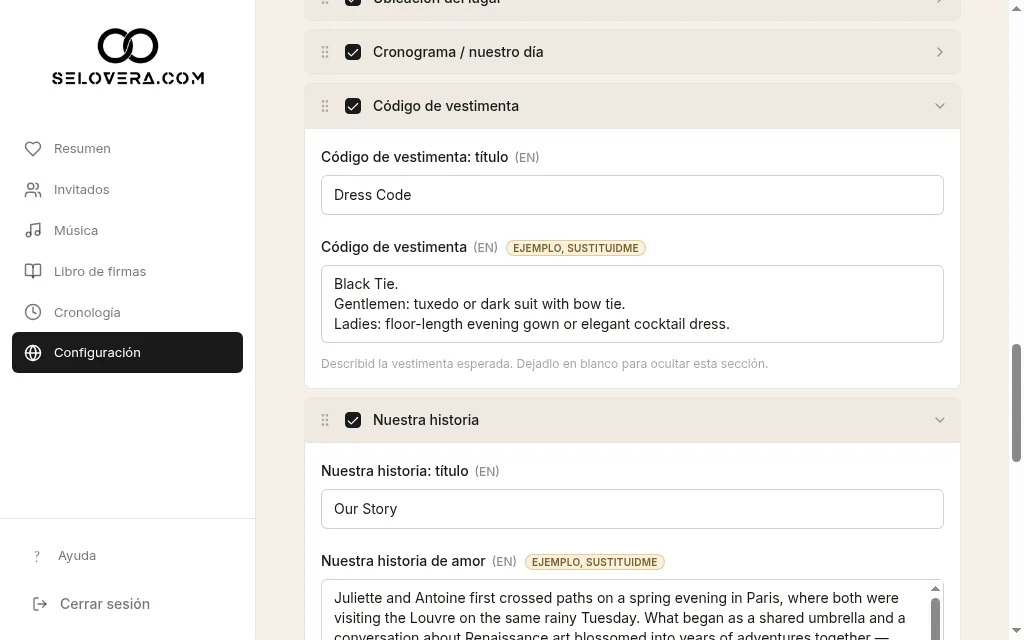
Task: Open the Música section
Action: [x=127, y=231]
